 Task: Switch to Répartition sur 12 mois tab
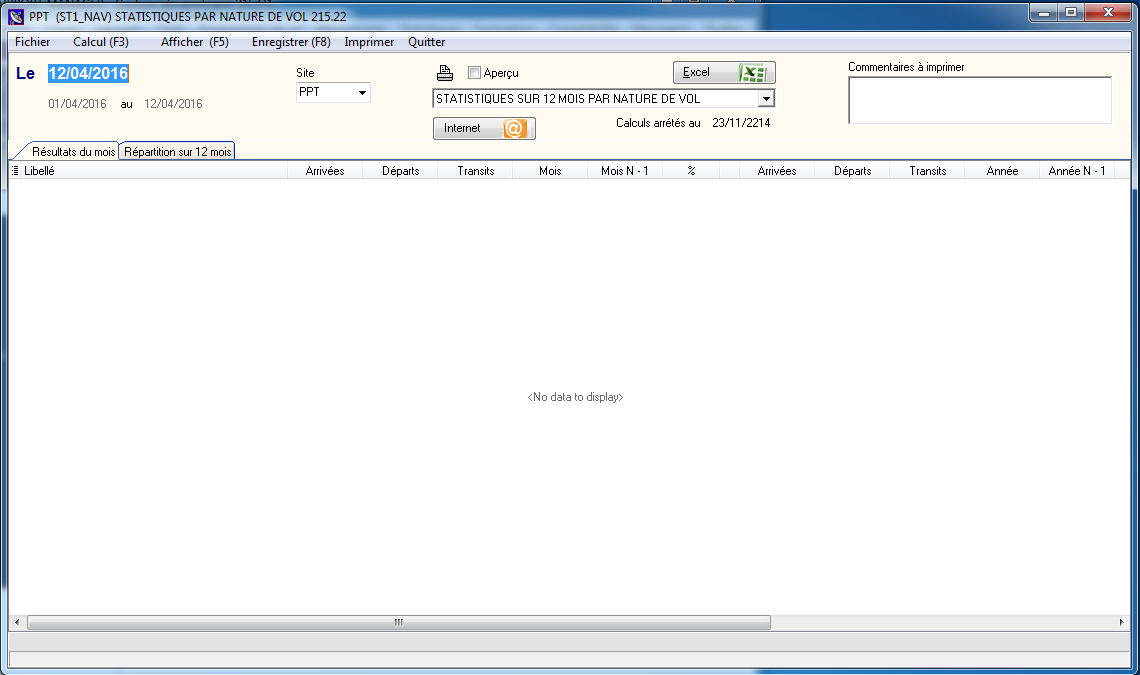[177, 152]
